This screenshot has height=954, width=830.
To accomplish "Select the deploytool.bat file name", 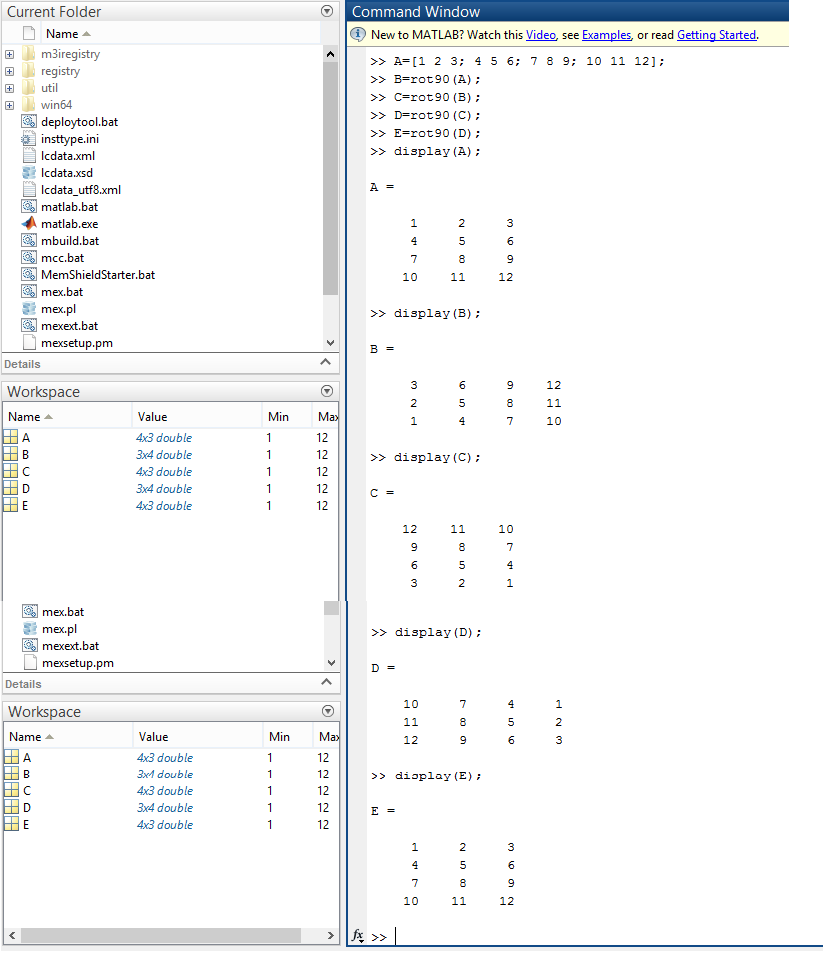I will 80,122.
